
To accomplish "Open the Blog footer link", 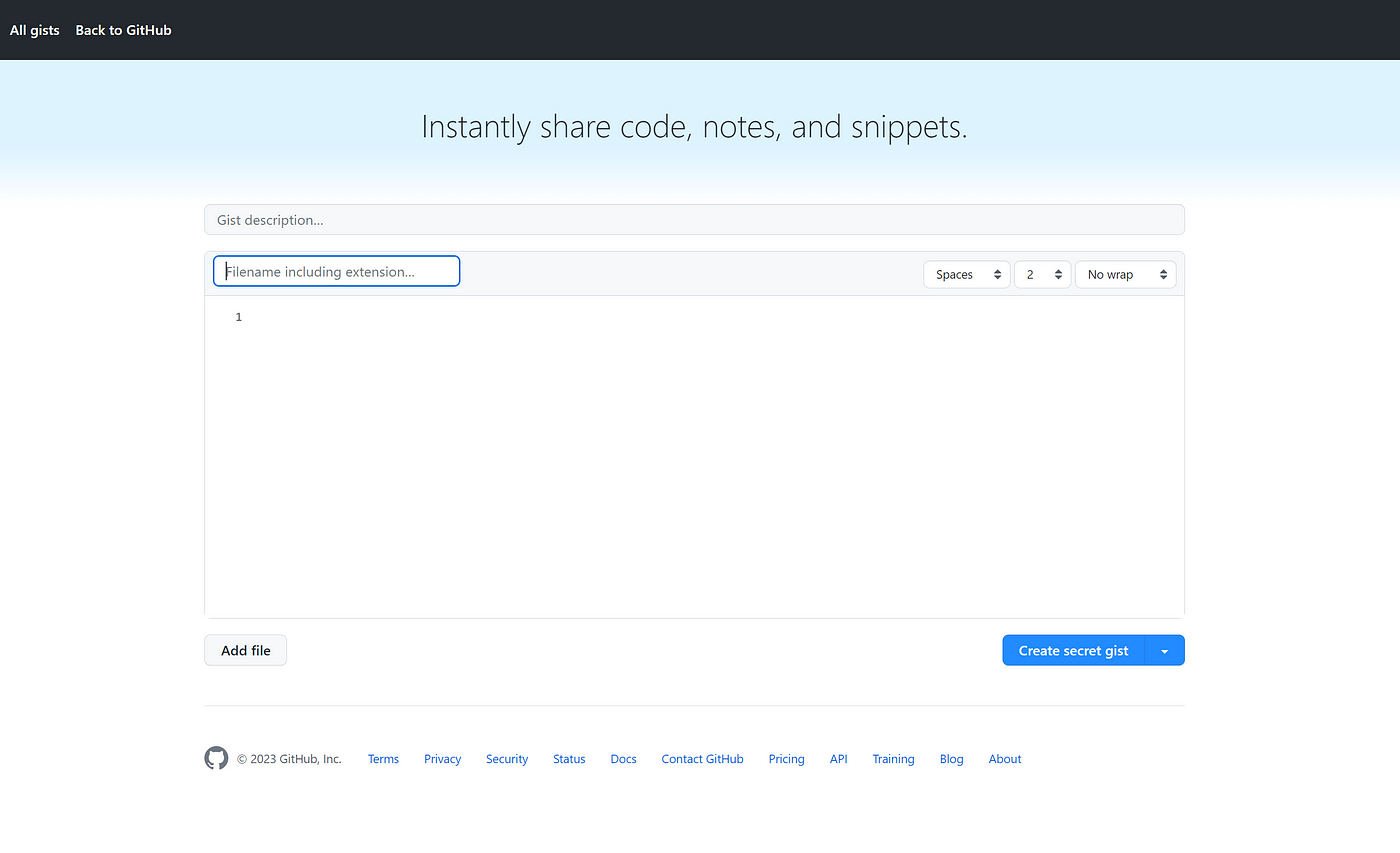I will tap(951, 759).
